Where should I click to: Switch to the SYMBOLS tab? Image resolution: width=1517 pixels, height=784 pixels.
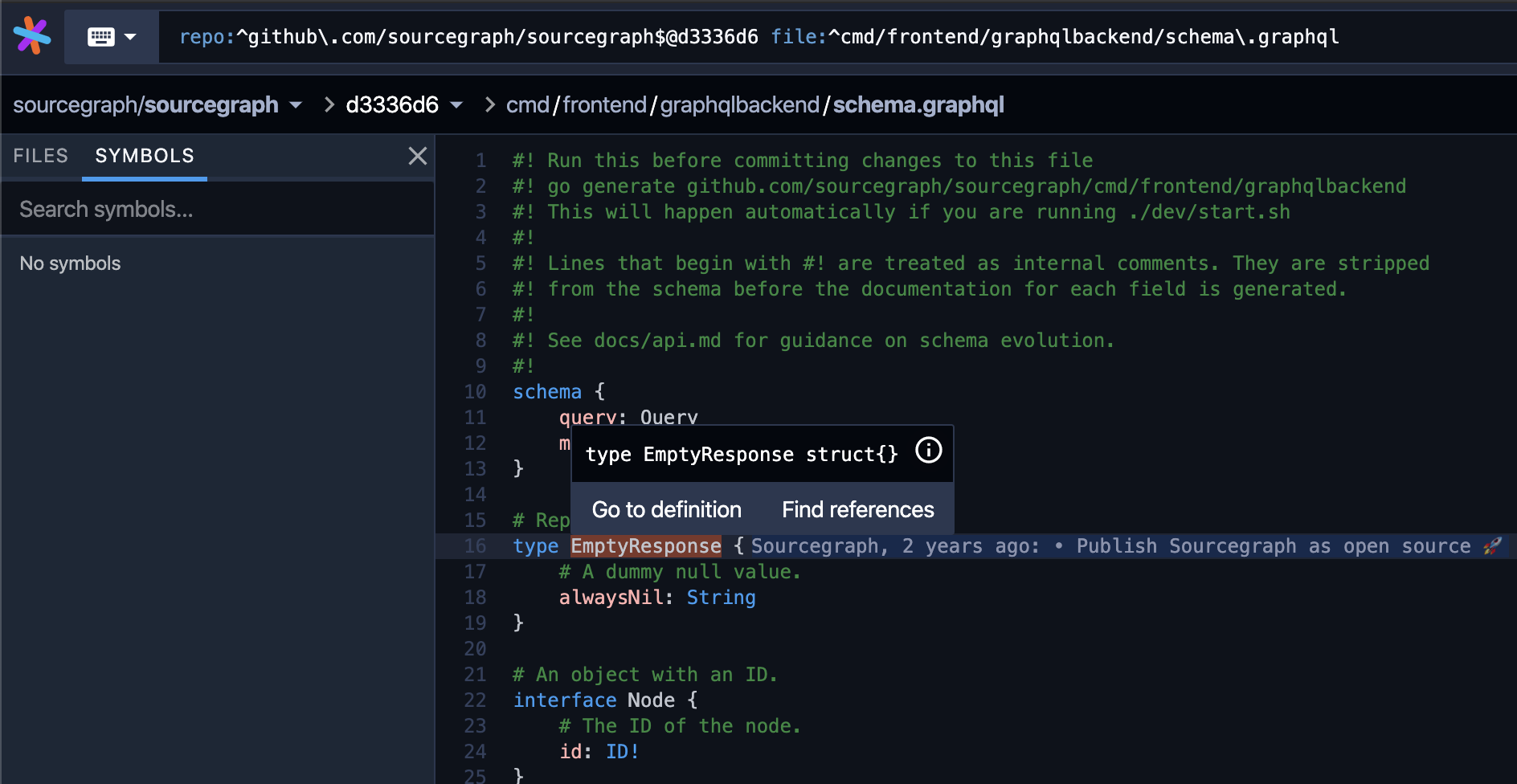145,156
